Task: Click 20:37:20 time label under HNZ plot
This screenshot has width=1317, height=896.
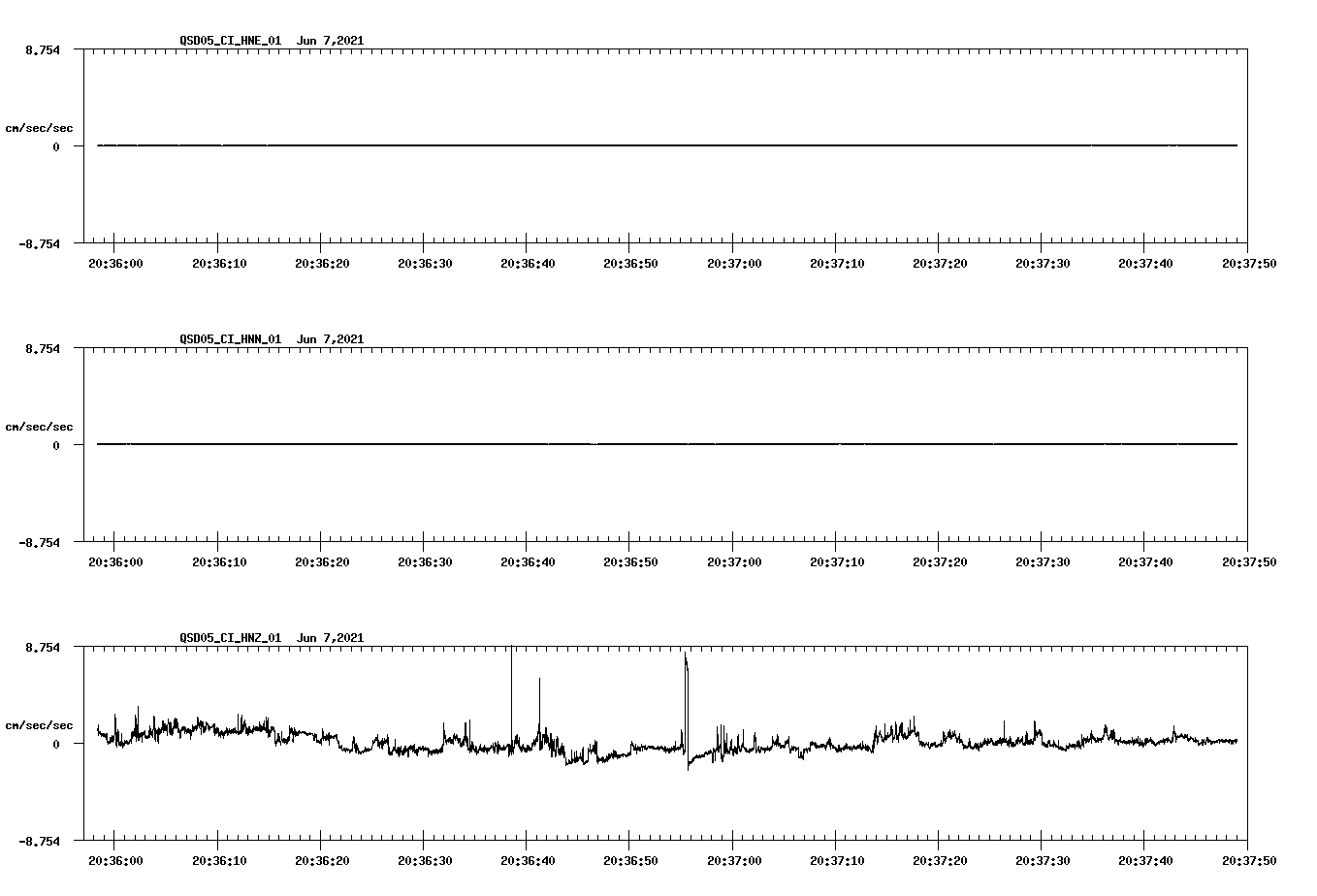Action: click(939, 861)
